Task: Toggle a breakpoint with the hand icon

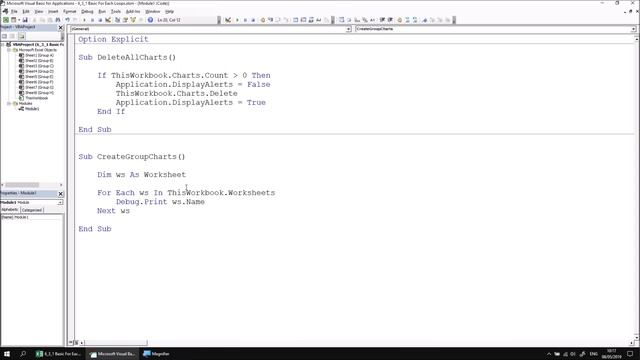Action: tap(262, 20)
